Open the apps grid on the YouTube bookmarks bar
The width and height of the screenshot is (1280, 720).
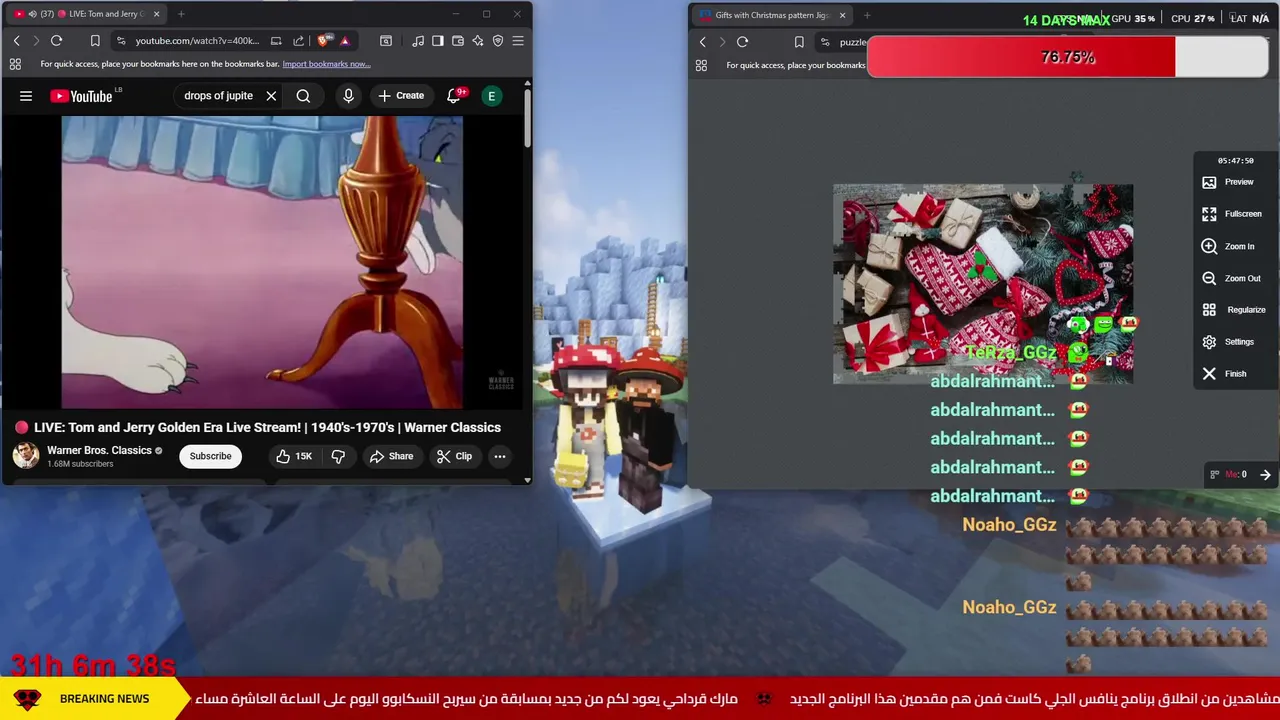click(x=15, y=64)
